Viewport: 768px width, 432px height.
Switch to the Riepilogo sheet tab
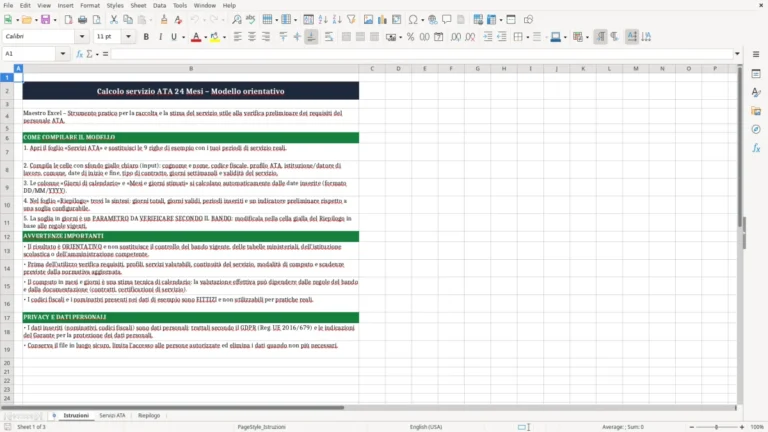(x=149, y=415)
